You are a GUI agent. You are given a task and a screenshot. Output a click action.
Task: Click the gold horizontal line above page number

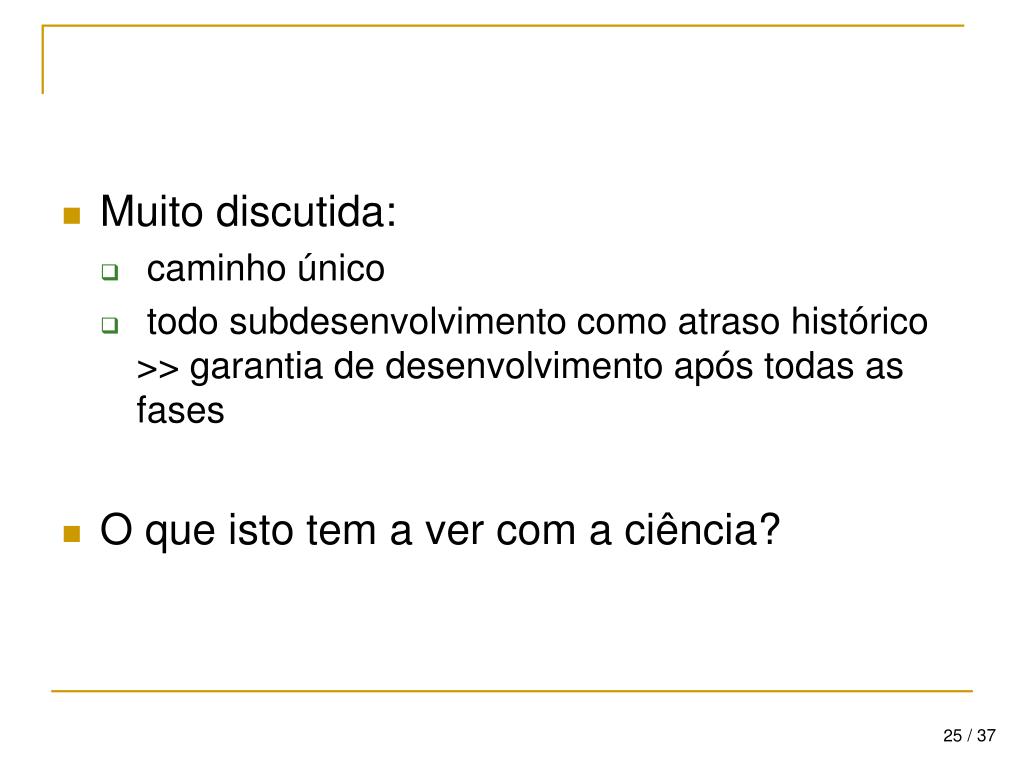(x=512, y=690)
